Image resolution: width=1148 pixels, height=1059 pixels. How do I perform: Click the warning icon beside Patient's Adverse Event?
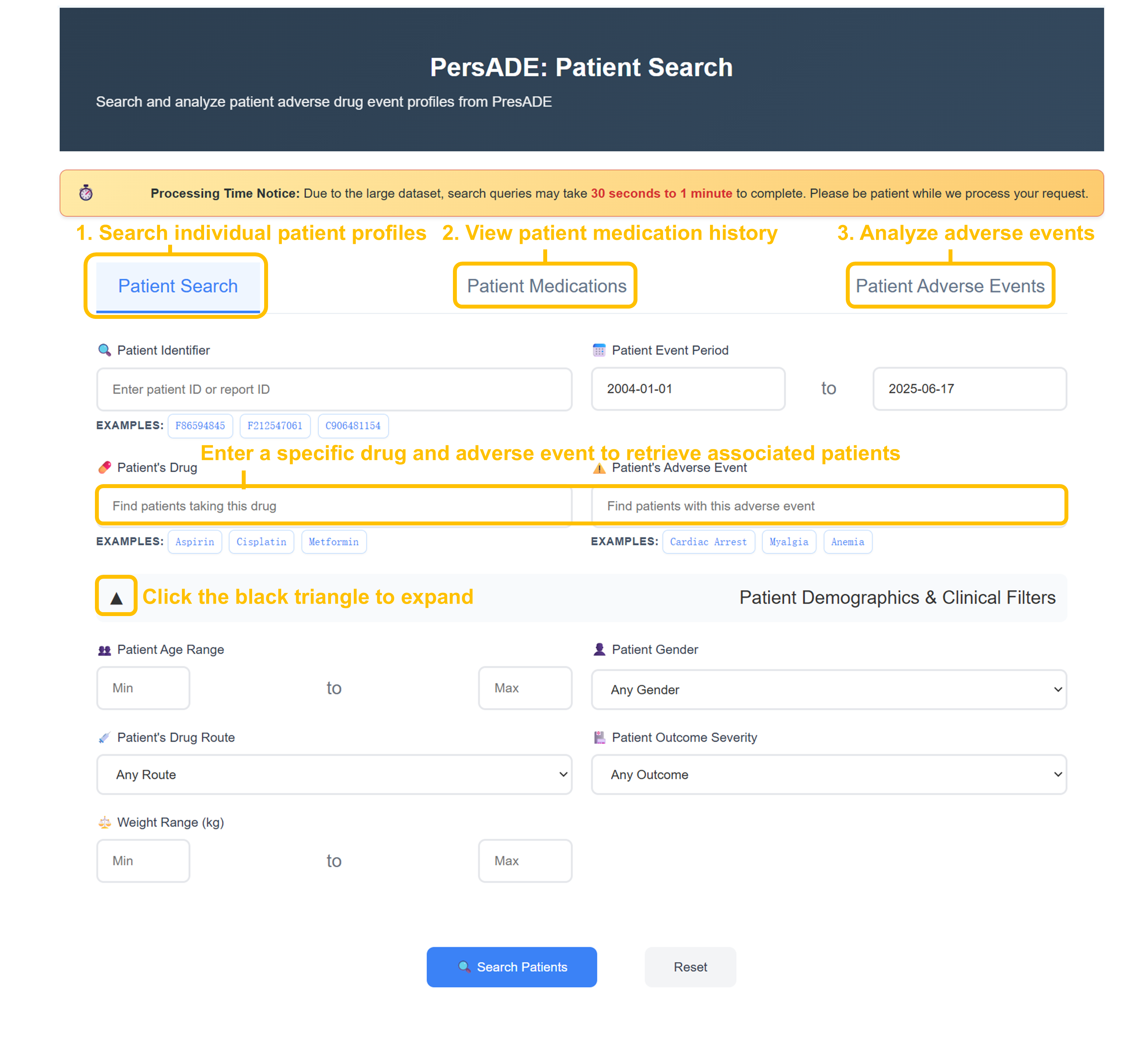pyautogui.click(x=599, y=468)
